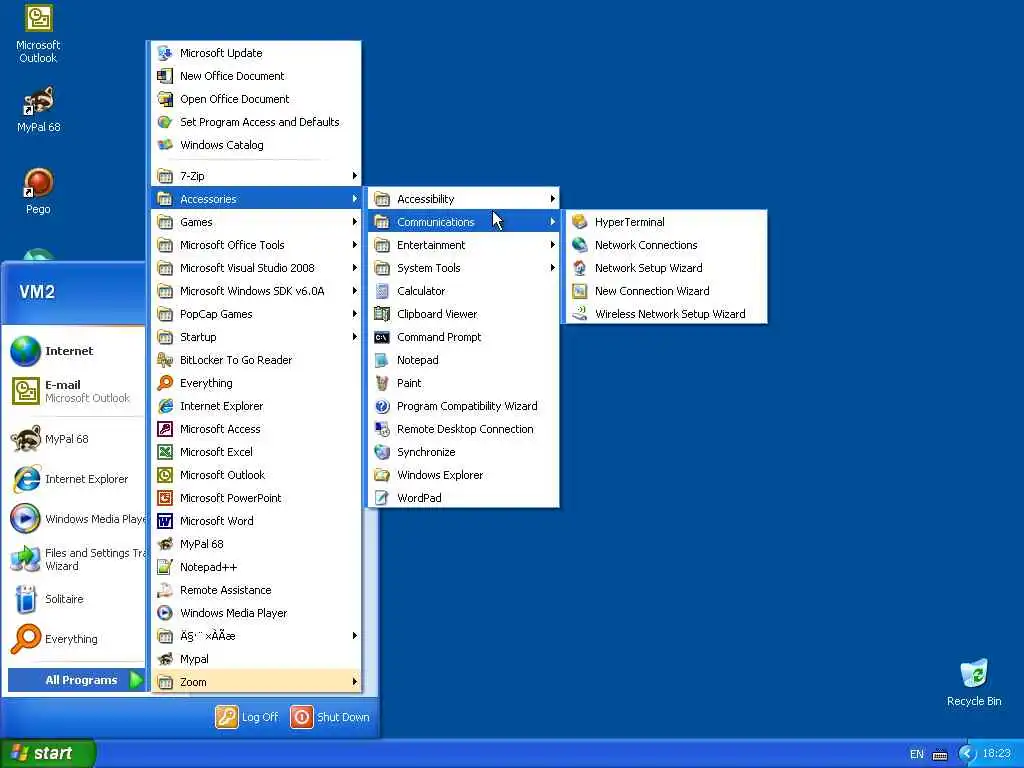Open Startup folder menu item

pos(257,337)
